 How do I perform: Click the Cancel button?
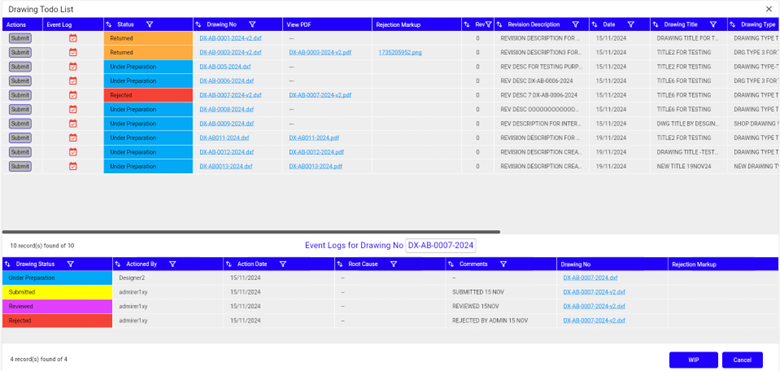(742, 360)
